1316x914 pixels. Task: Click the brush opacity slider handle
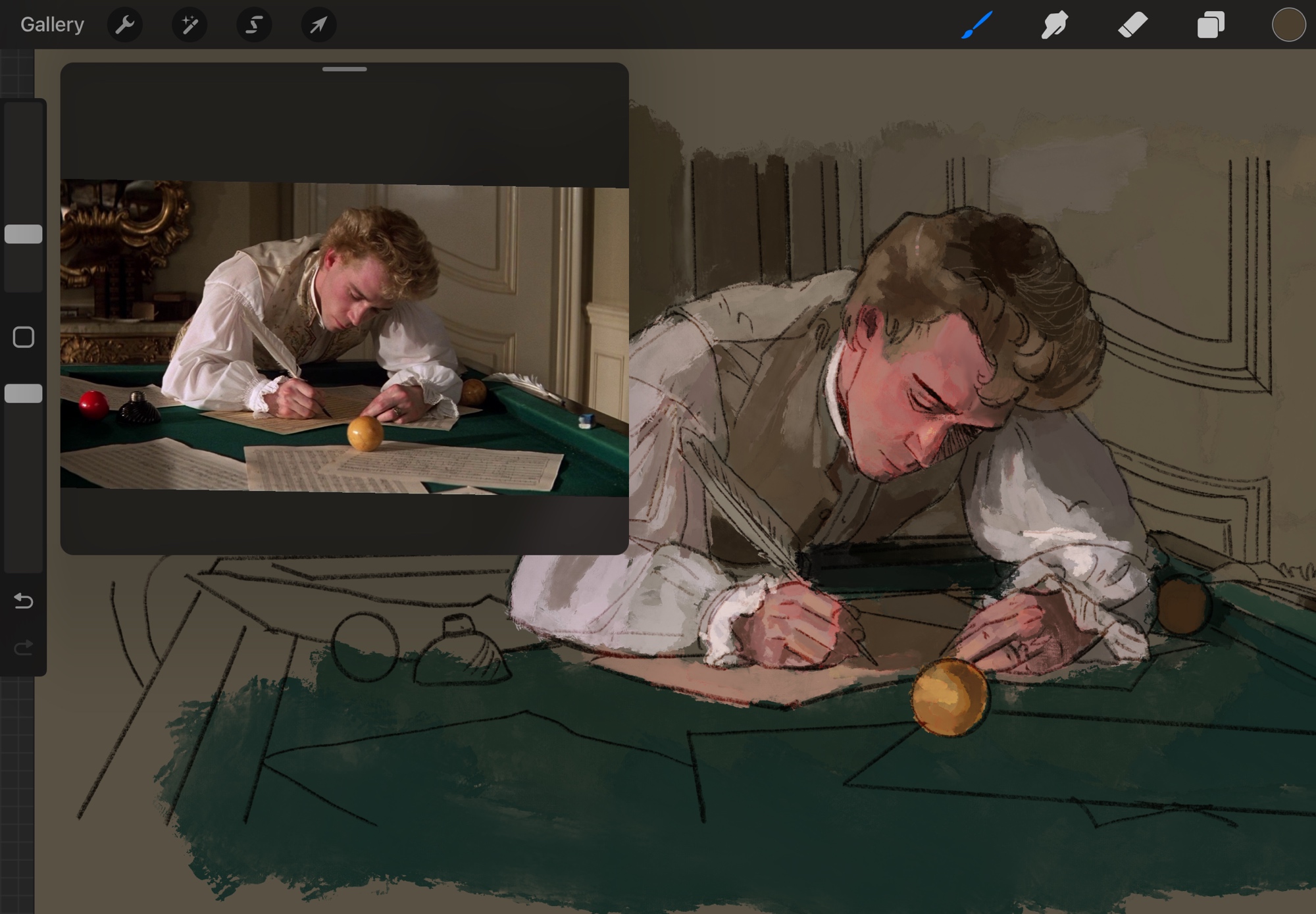[24, 394]
